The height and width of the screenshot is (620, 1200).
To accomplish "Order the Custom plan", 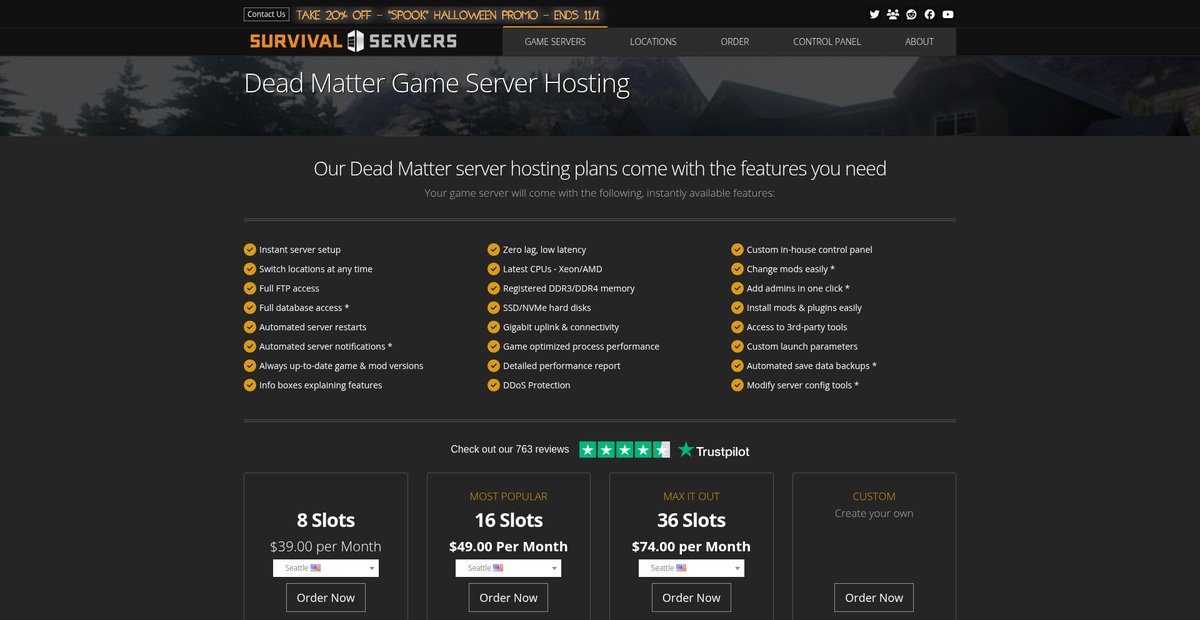I will tap(874, 598).
